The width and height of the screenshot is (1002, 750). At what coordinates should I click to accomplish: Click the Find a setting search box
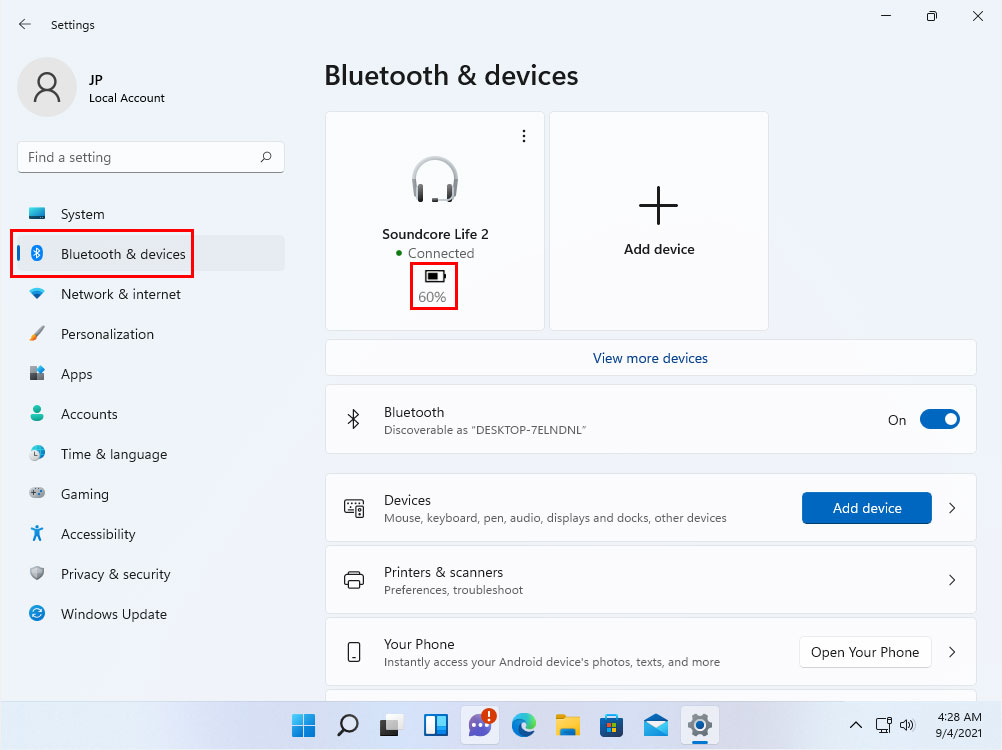[150, 157]
